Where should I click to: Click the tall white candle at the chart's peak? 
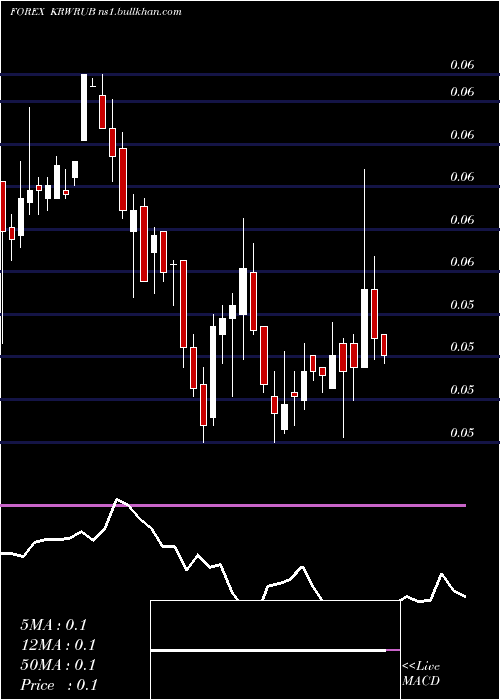click(84, 107)
